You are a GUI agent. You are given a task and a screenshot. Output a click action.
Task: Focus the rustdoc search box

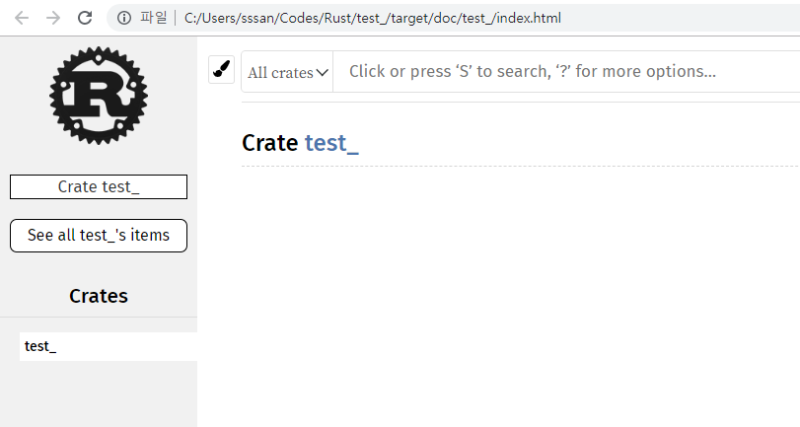[x=560, y=72]
